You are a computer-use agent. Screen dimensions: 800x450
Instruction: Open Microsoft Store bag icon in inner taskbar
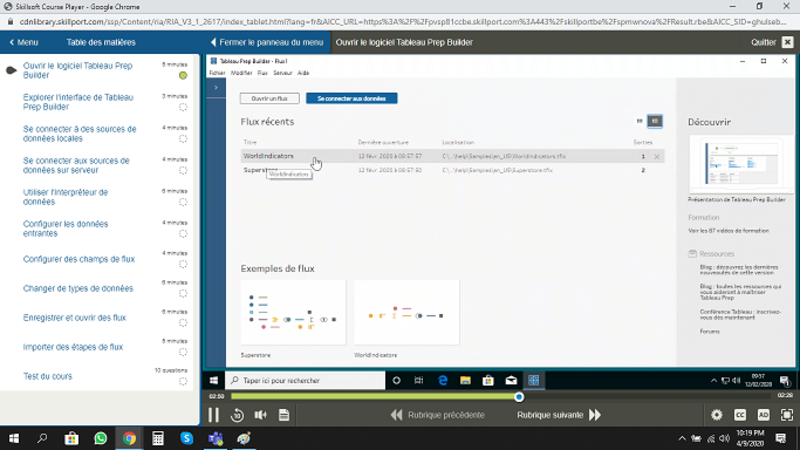tap(488, 381)
